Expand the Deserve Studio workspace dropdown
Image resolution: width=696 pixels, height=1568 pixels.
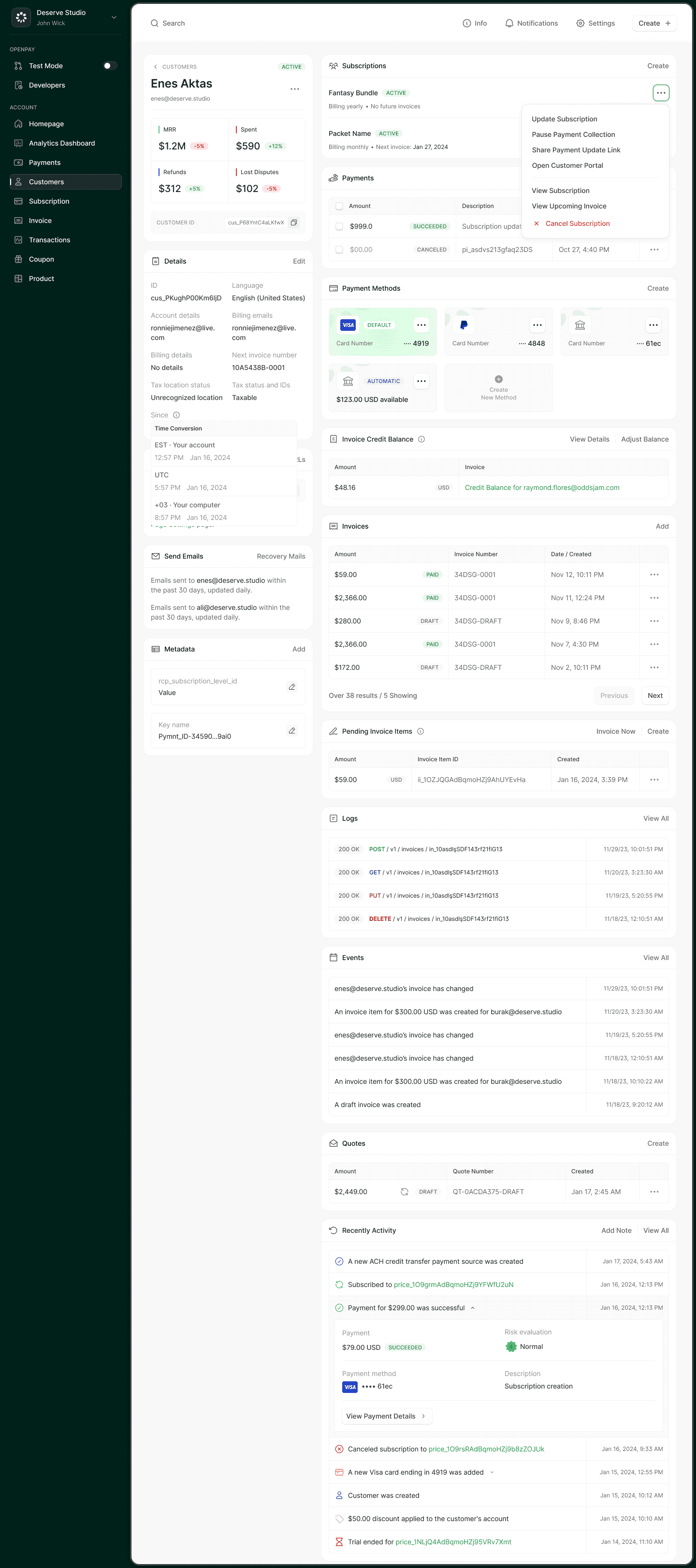click(x=114, y=17)
